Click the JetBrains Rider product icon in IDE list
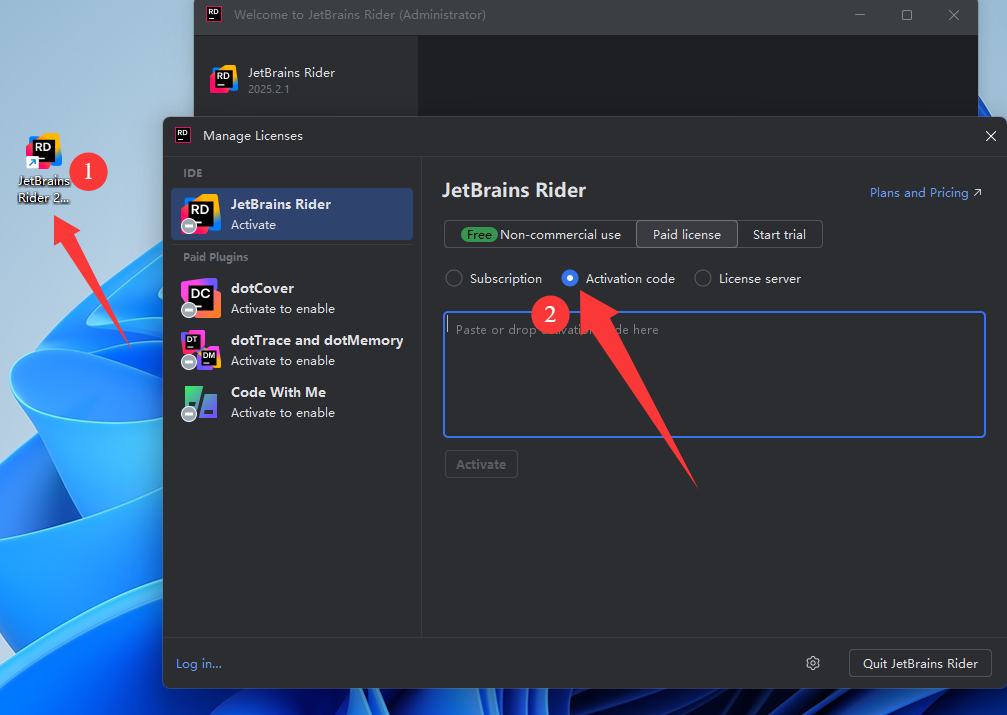This screenshot has height=715, width=1007. pos(200,213)
